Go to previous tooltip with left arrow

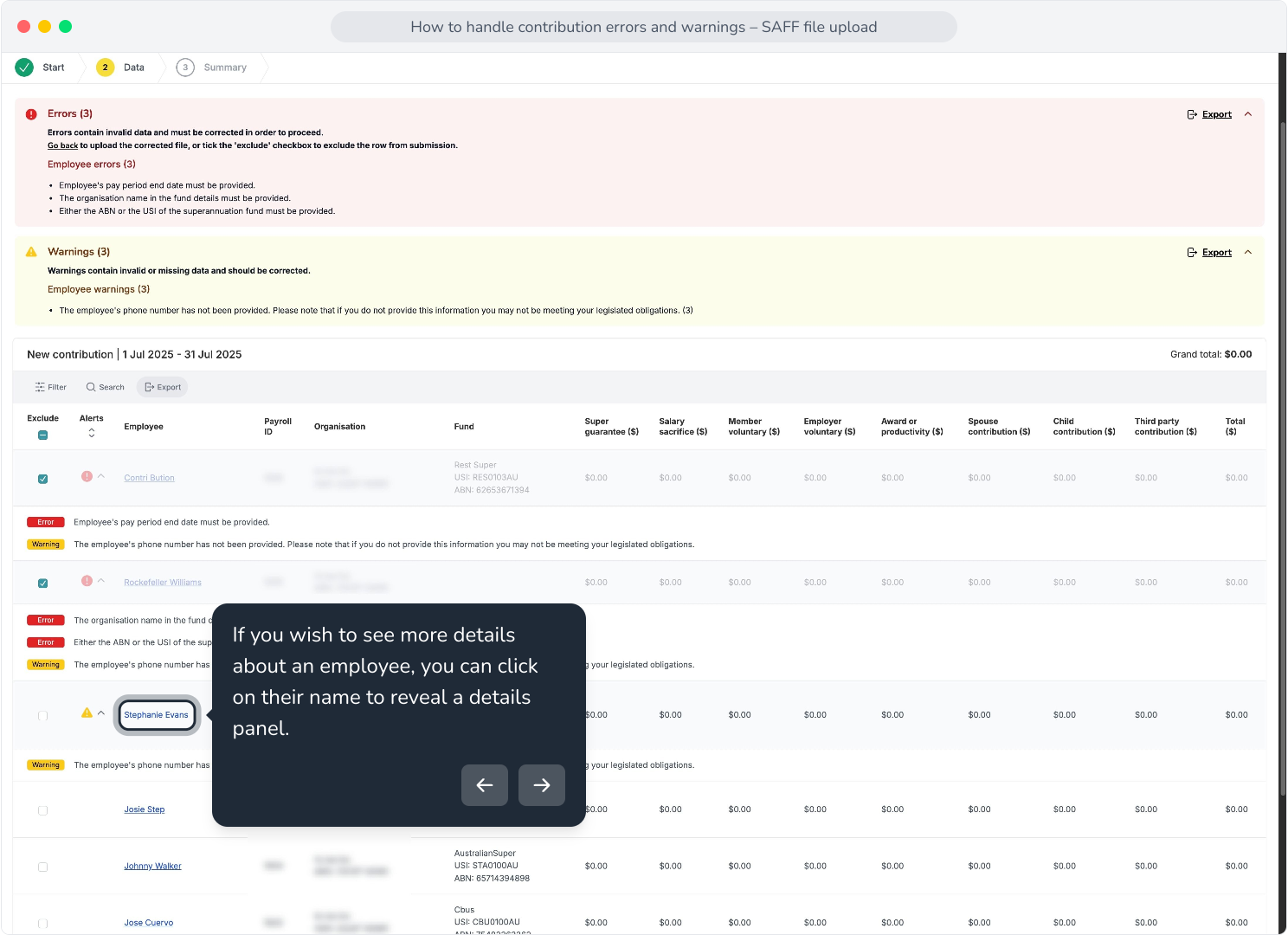(485, 785)
